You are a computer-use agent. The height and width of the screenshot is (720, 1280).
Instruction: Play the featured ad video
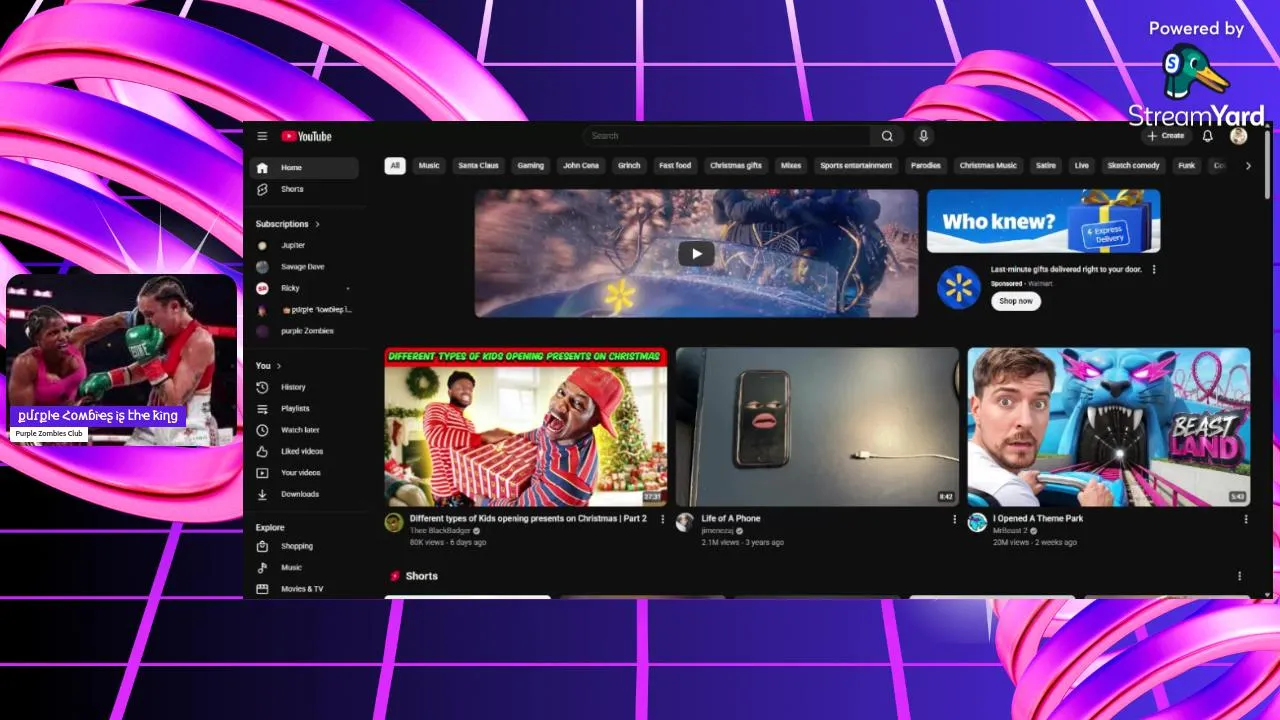[x=696, y=253]
